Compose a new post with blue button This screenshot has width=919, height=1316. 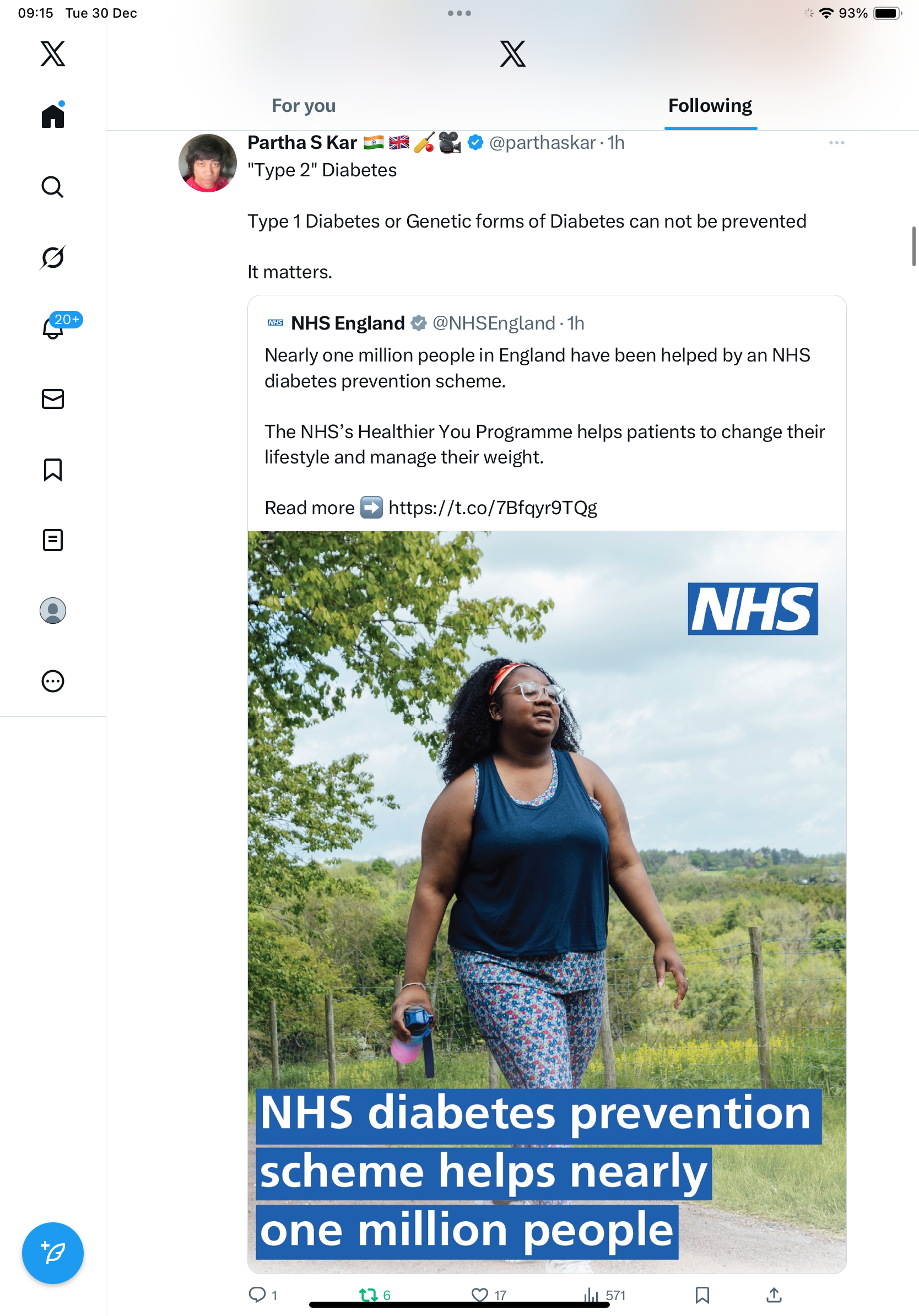point(53,1253)
